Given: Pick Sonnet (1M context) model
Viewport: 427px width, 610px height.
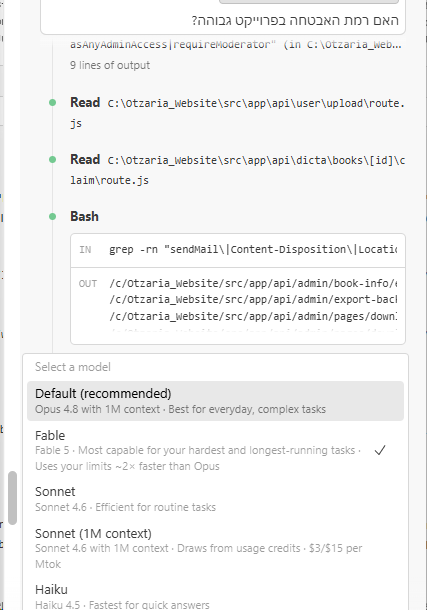Looking at the screenshot, I should pyautogui.click(x=215, y=549).
